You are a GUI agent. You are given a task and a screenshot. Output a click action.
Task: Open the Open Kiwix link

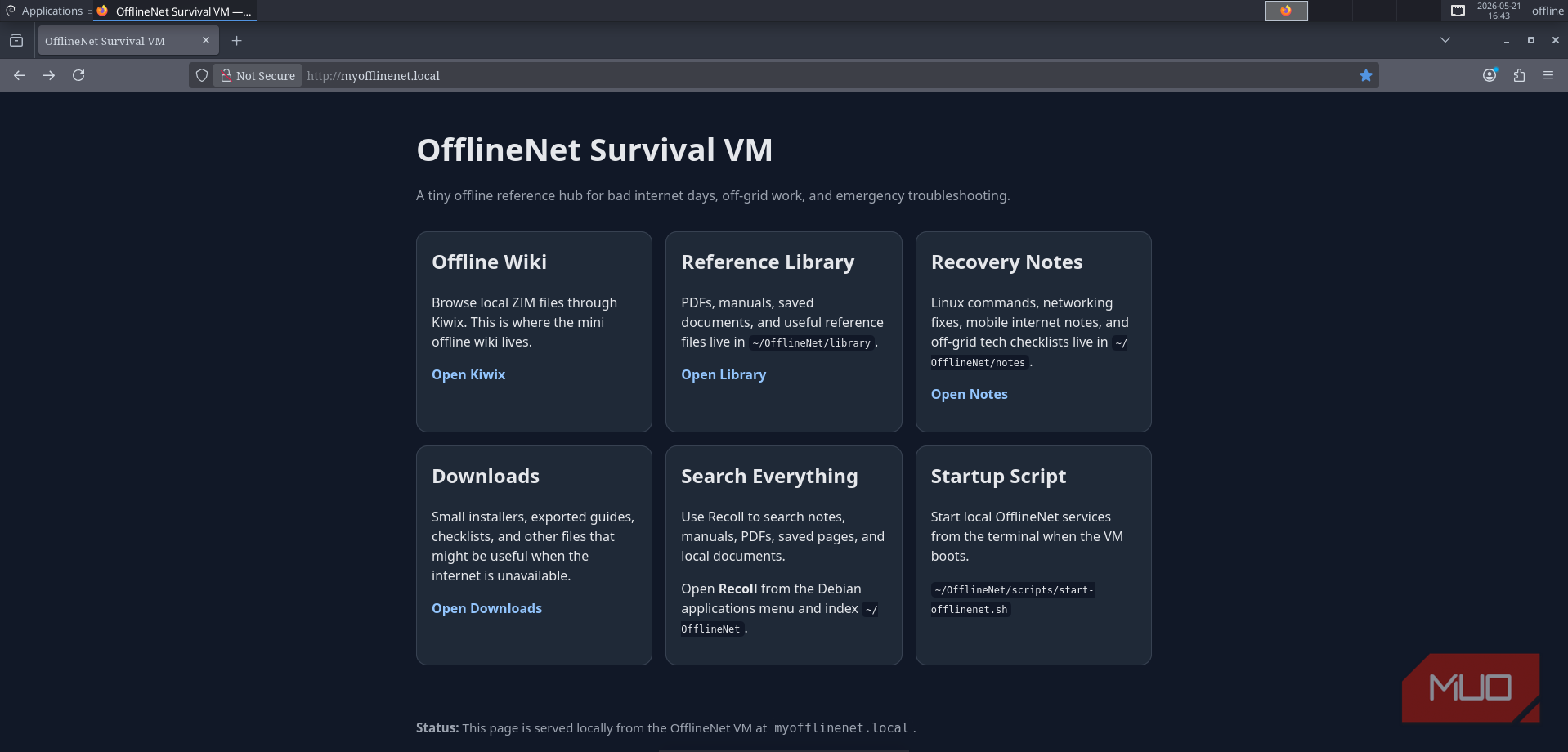tap(468, 374)
